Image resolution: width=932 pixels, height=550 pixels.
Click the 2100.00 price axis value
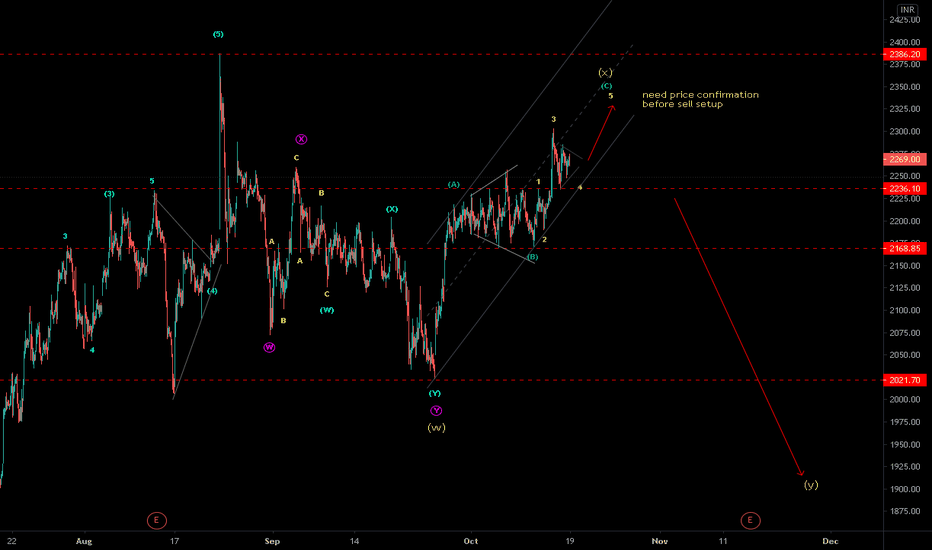click(905, 310)
